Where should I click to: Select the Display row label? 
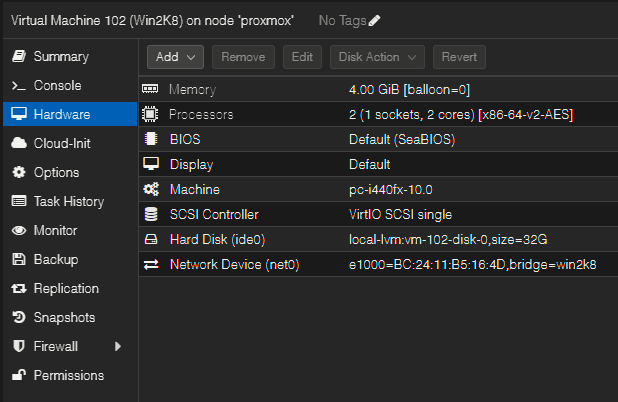[191, 165]
